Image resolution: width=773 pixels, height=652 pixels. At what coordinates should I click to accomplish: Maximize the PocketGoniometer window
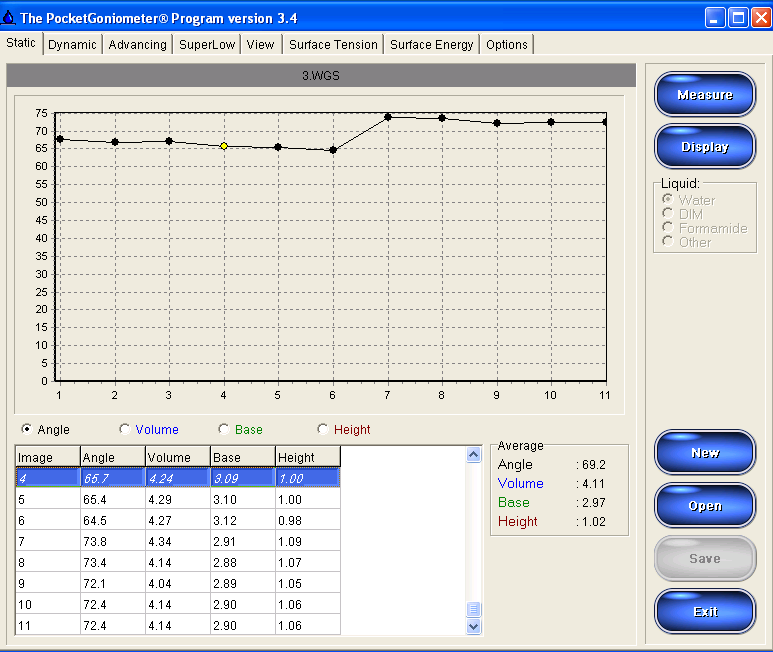click(x=738, y=18)
